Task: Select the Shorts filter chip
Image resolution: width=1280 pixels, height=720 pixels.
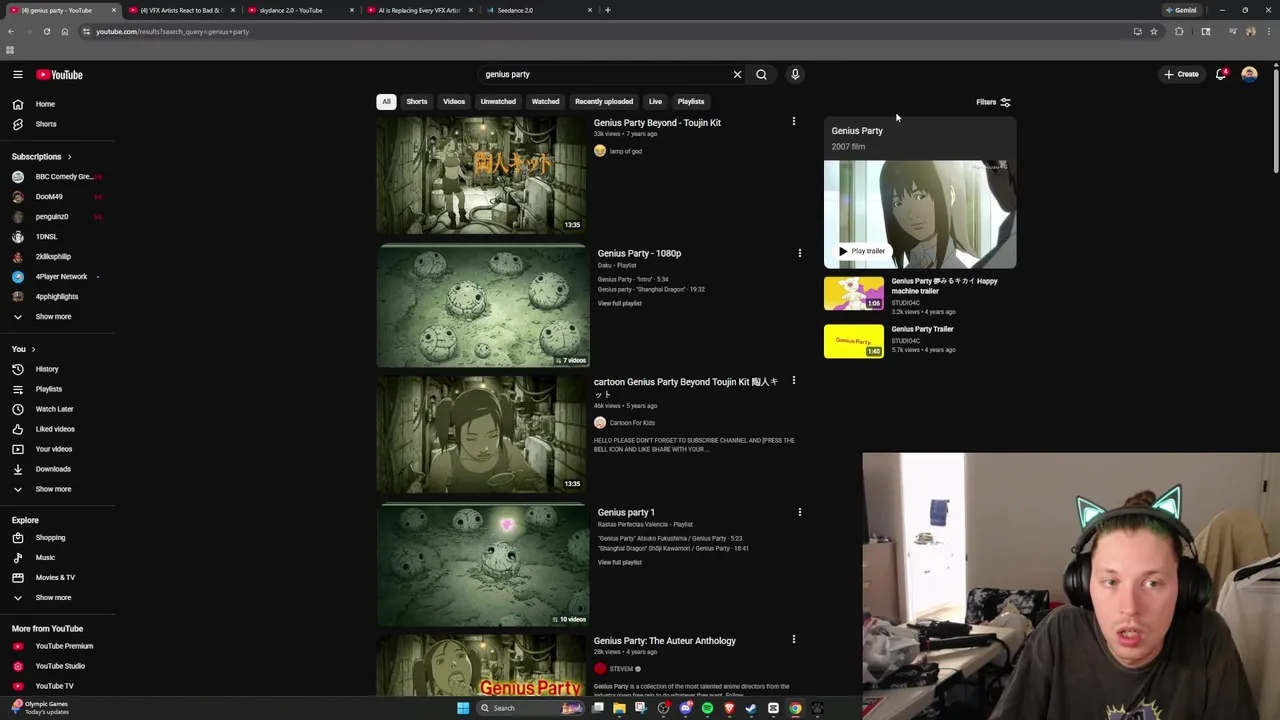Action: point(417,101)
